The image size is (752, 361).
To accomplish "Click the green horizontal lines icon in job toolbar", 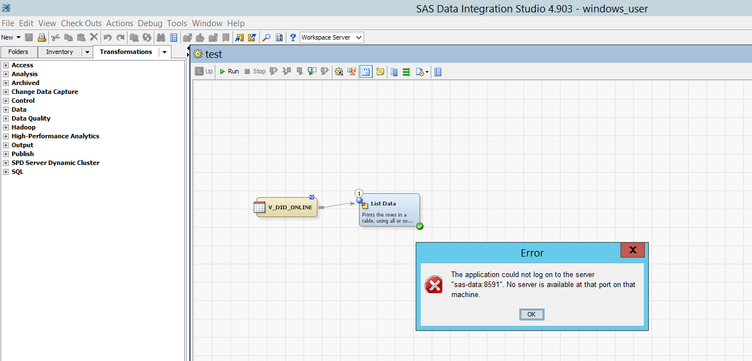I will [x=406, y=71].
